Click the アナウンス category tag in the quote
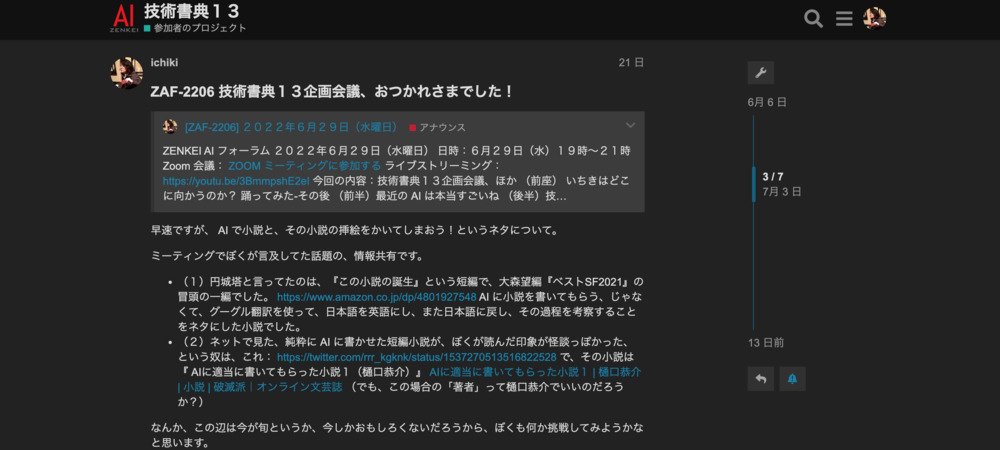This screenshot has height=450, width=1000. 441,128
